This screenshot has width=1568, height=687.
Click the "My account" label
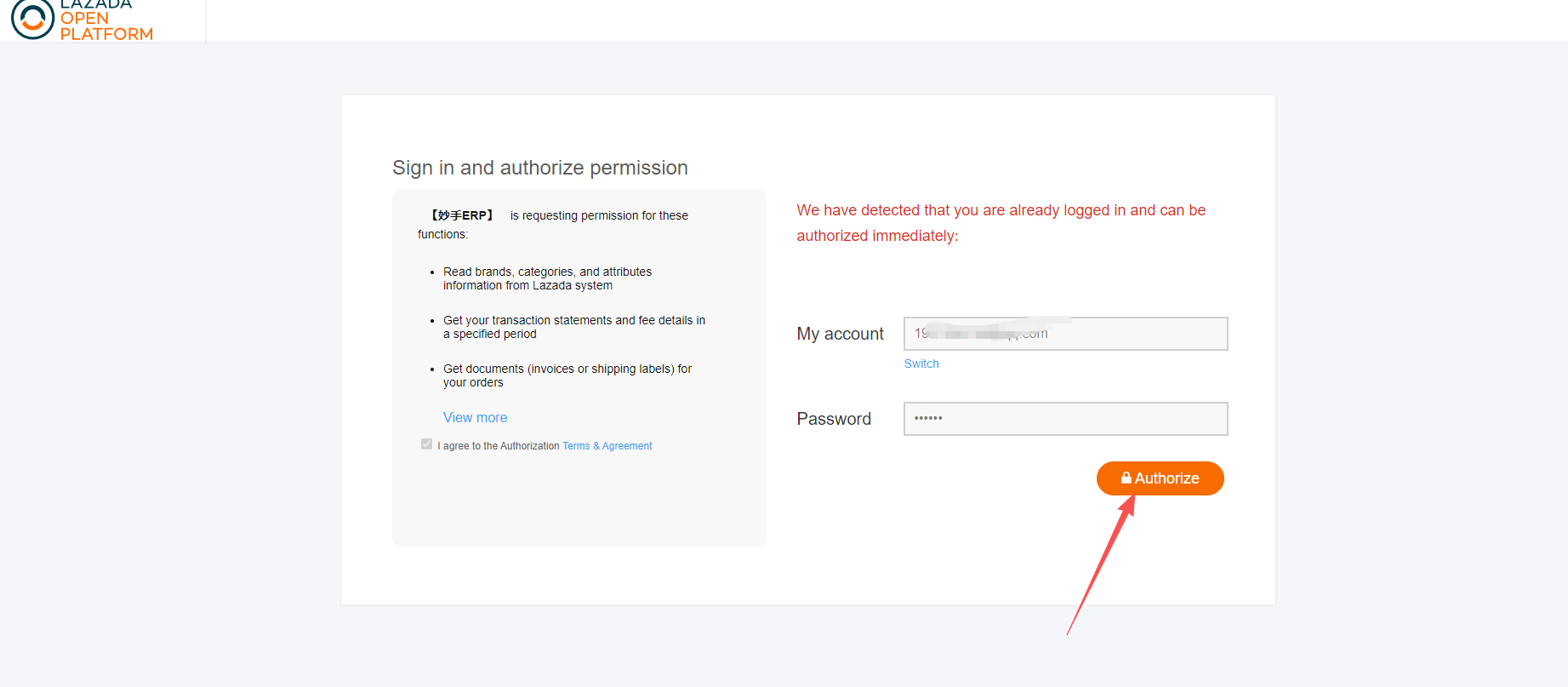coord(840,334)
